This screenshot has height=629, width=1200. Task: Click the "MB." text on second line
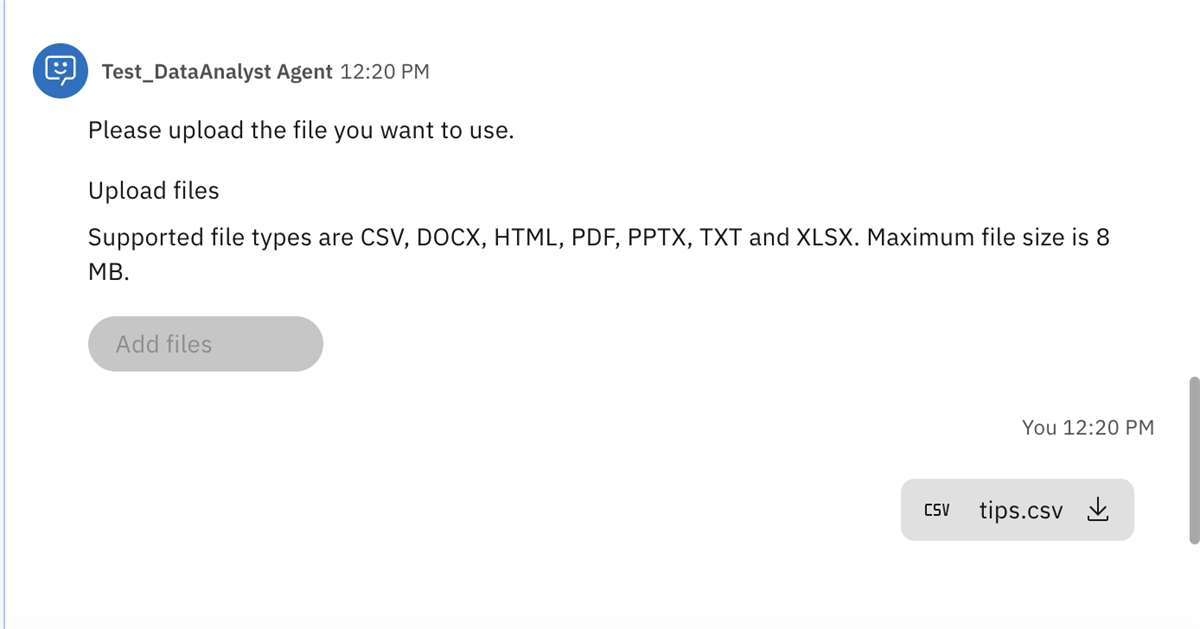click(x=109, y=272)
